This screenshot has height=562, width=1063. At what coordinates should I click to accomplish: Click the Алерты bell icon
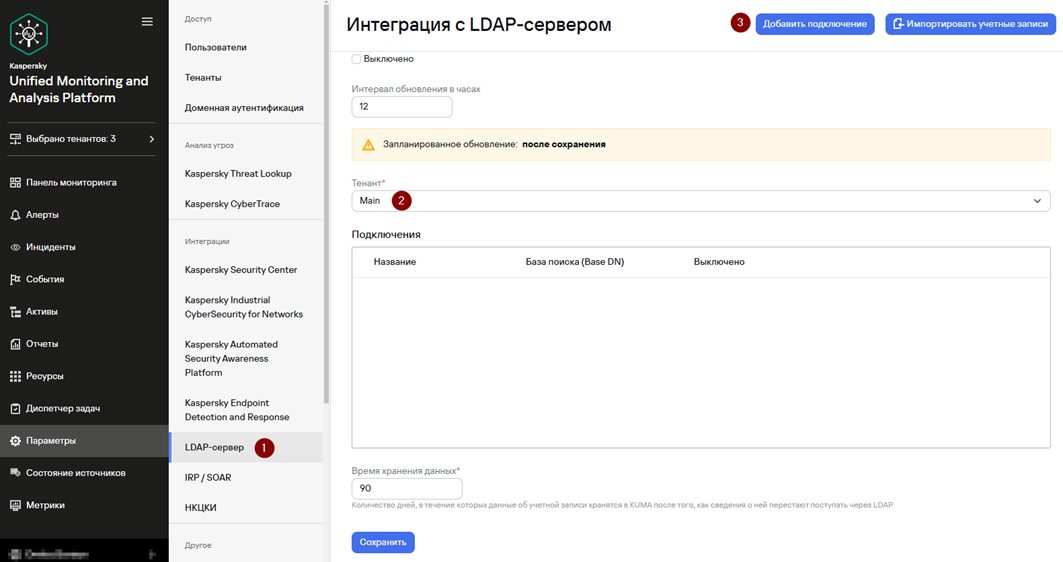coord(15,215)
